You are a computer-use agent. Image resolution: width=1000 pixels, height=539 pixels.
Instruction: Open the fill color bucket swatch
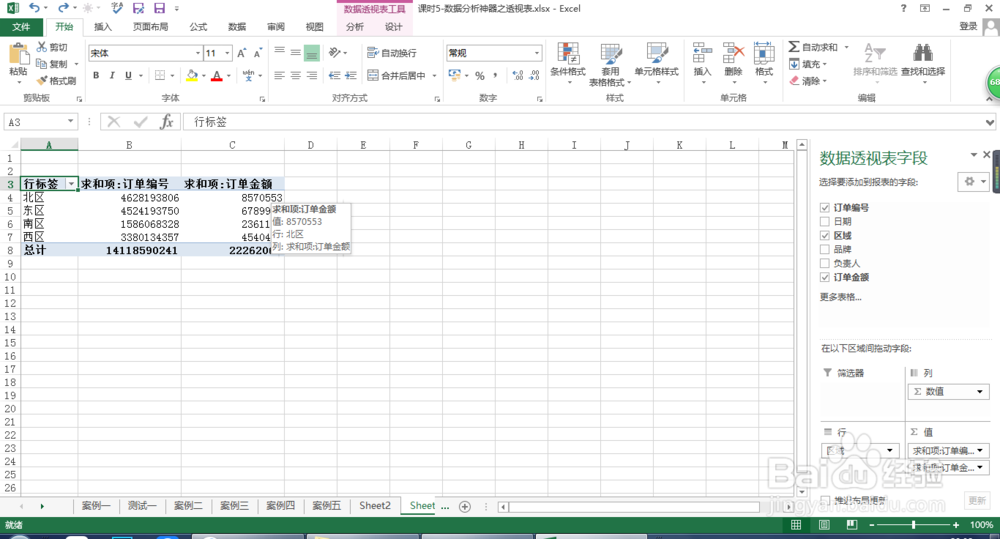[x=192, y=75]
